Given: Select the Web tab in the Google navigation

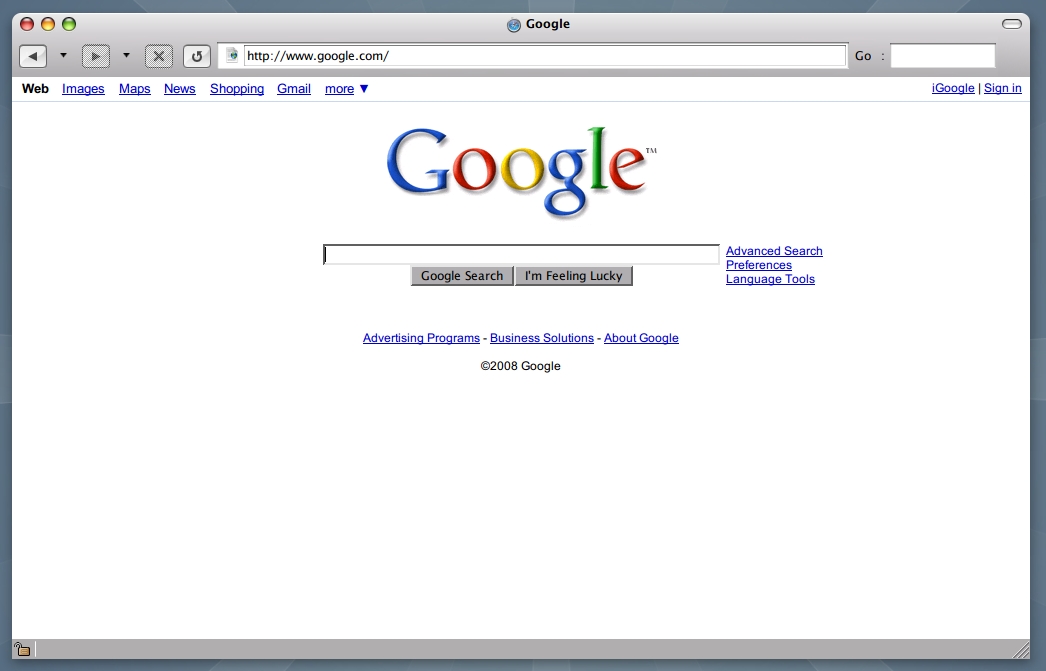Looking at the screenshot, I should pos(35,89).
